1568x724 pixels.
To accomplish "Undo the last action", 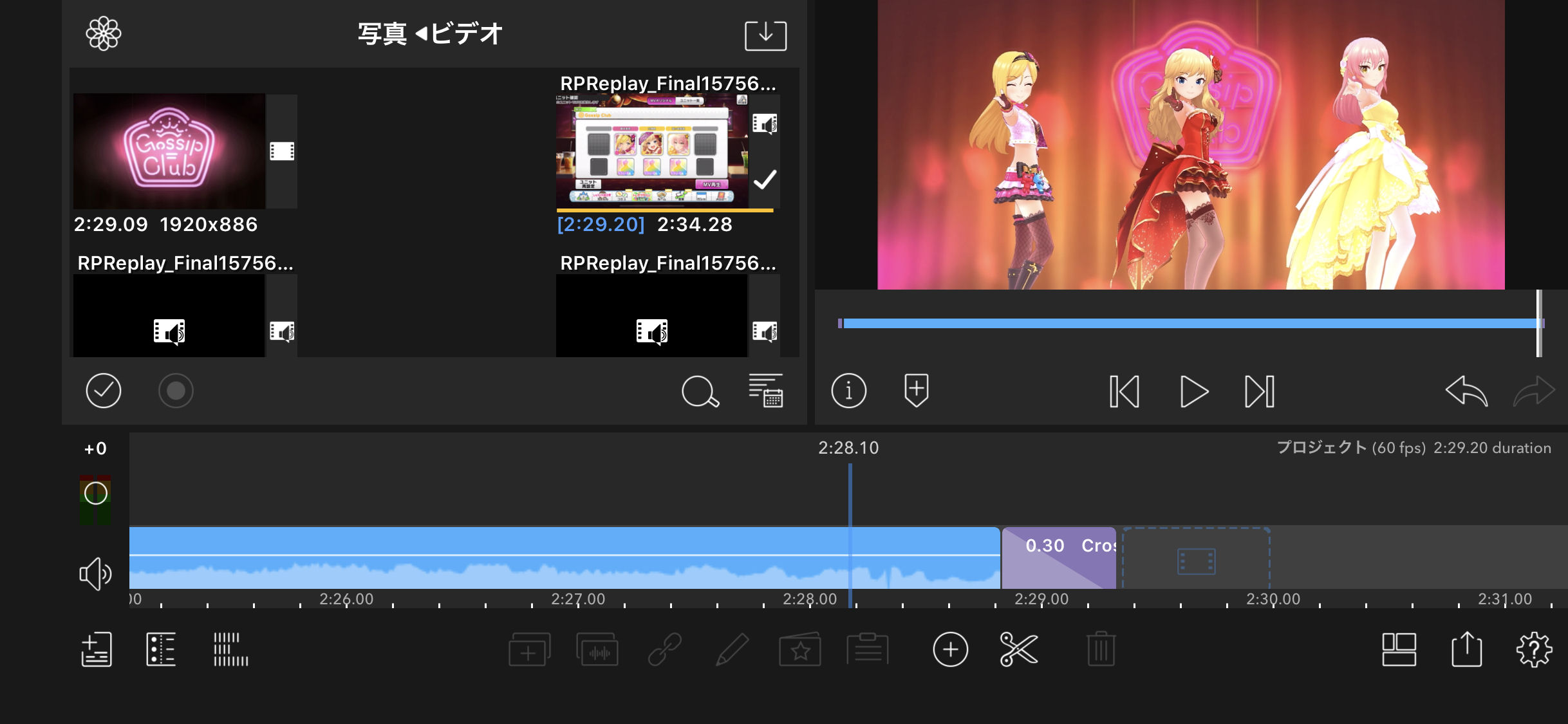I will click(x=1466, y=391).
